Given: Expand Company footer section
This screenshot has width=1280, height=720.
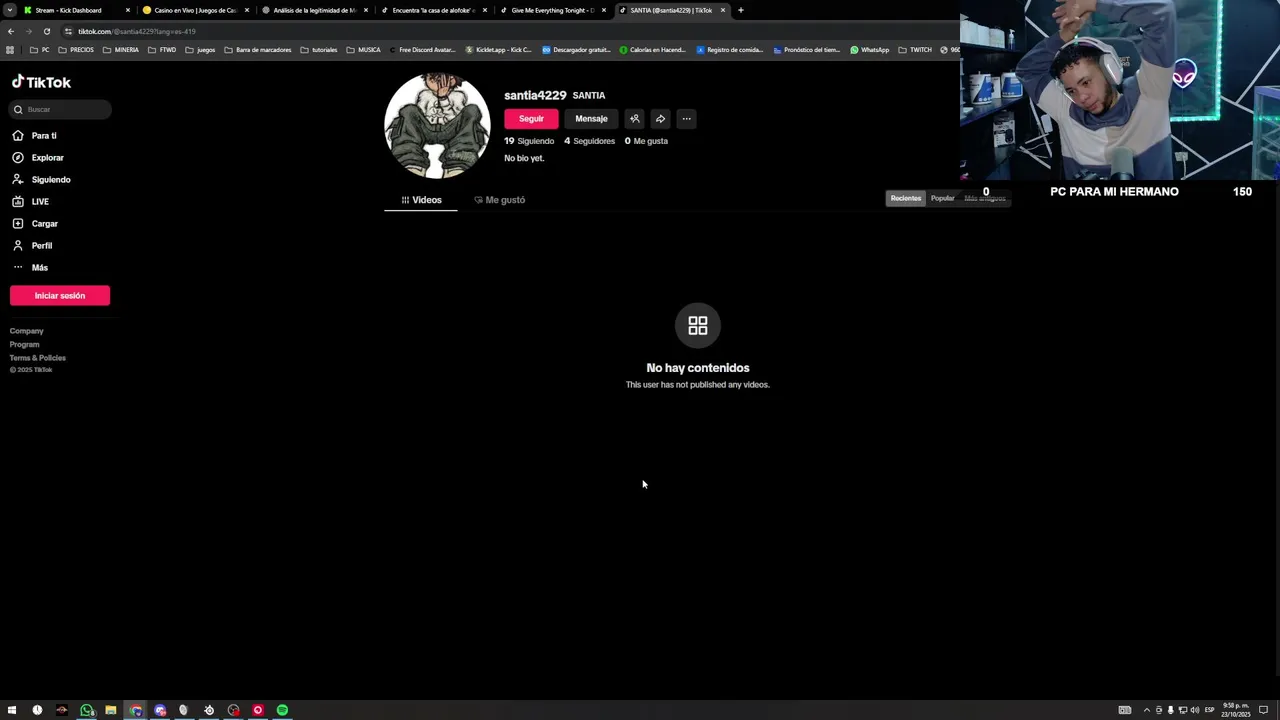Looking at the screenshot, I should click(x=27, y=331).
